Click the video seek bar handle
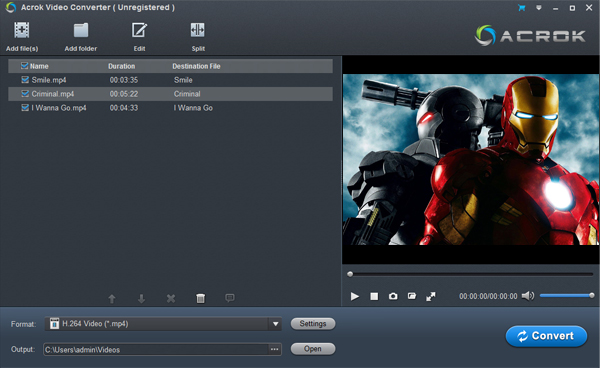The width and height of the screenshot is (600, 368). coord(350,274)
